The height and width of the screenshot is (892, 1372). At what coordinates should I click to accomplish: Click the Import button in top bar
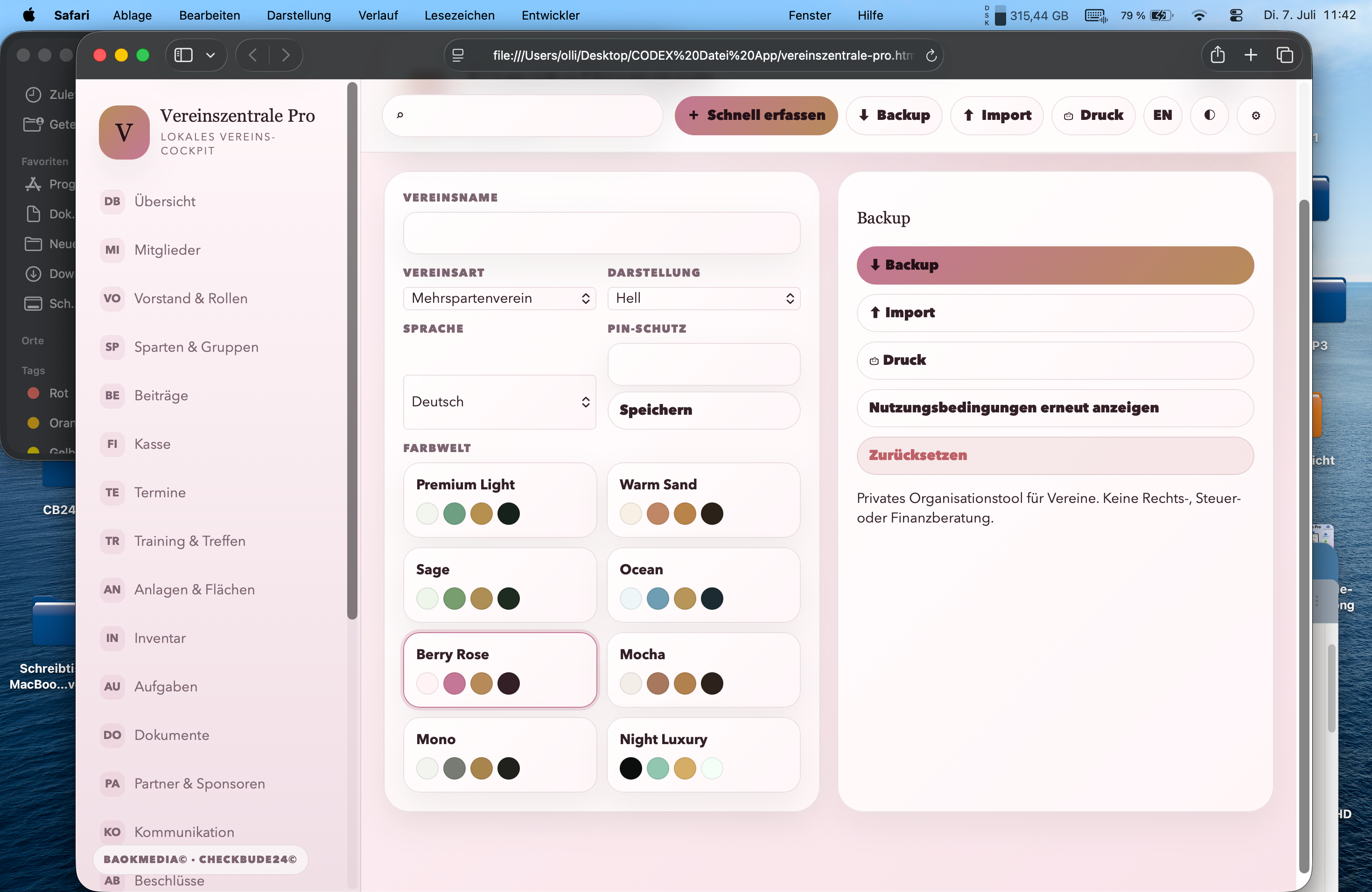997,115
